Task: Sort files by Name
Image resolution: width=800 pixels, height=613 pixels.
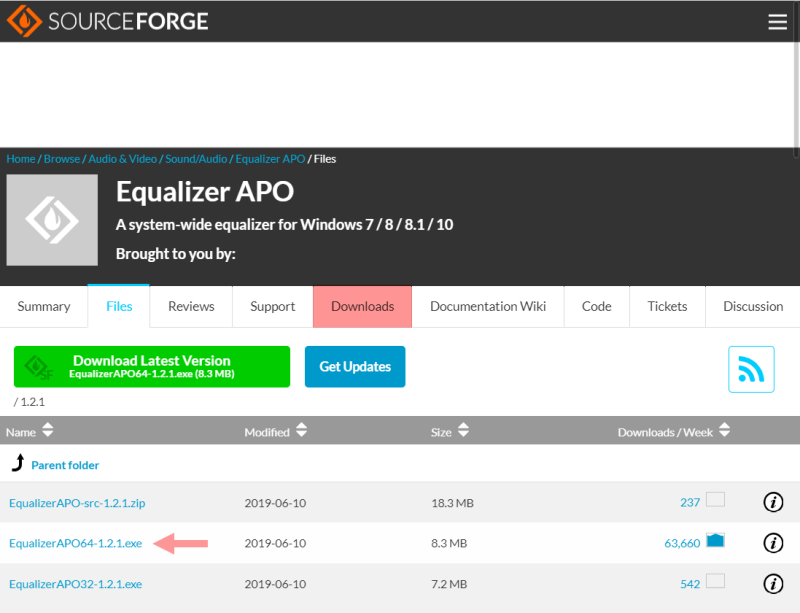Action: pyautogui.click(x=30, y=431)
